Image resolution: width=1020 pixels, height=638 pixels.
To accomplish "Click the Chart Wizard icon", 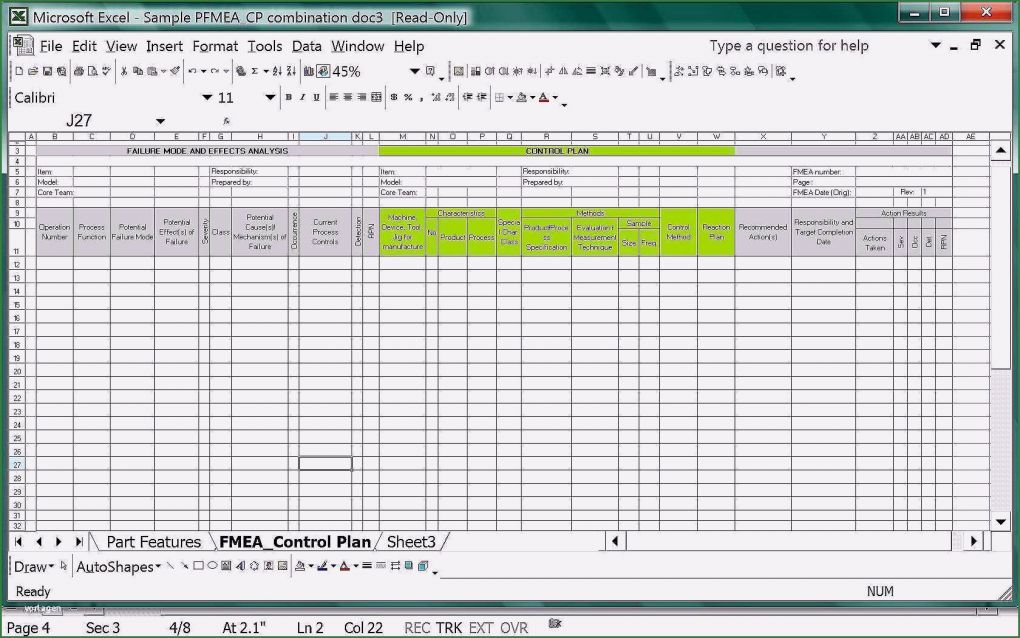I will 308,72.
